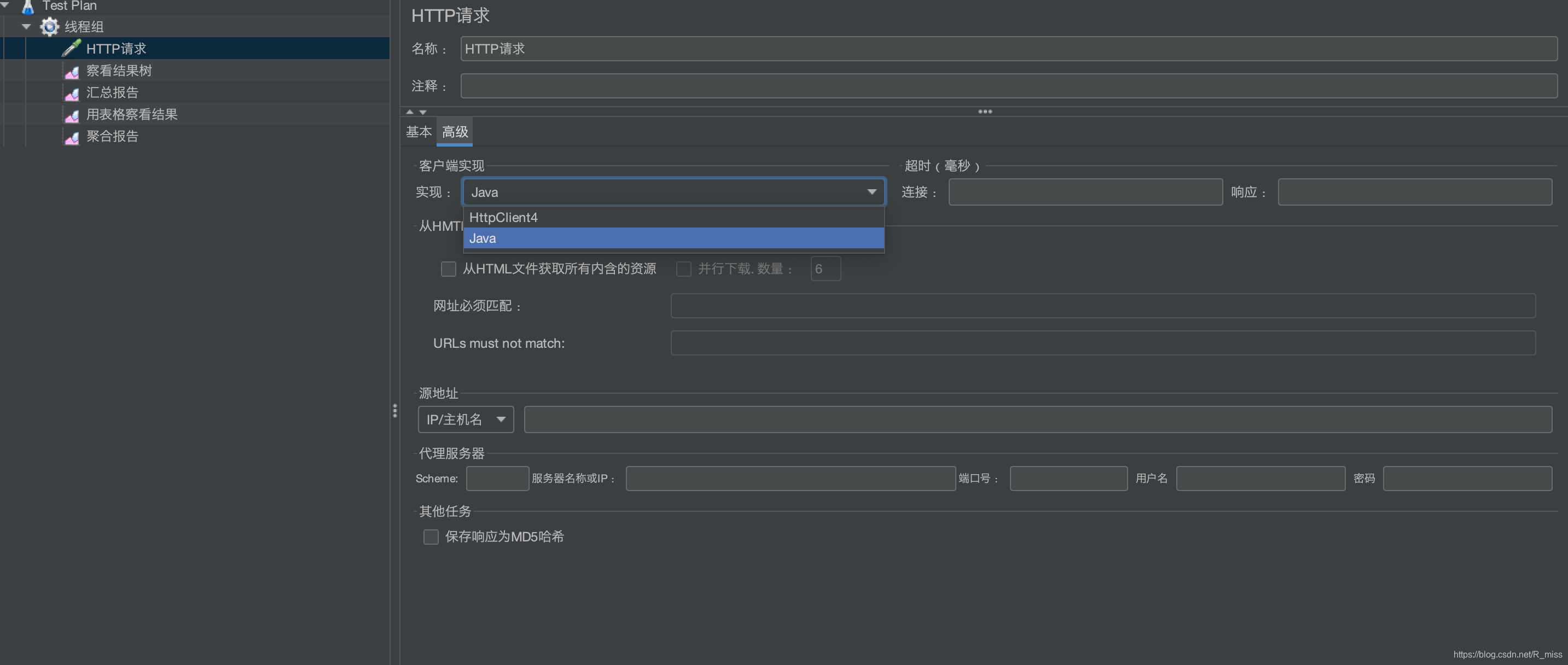Viewport: 1568px width, 665px height.
Task: Select the 线程组 tree label
Action: pos(84,27)
